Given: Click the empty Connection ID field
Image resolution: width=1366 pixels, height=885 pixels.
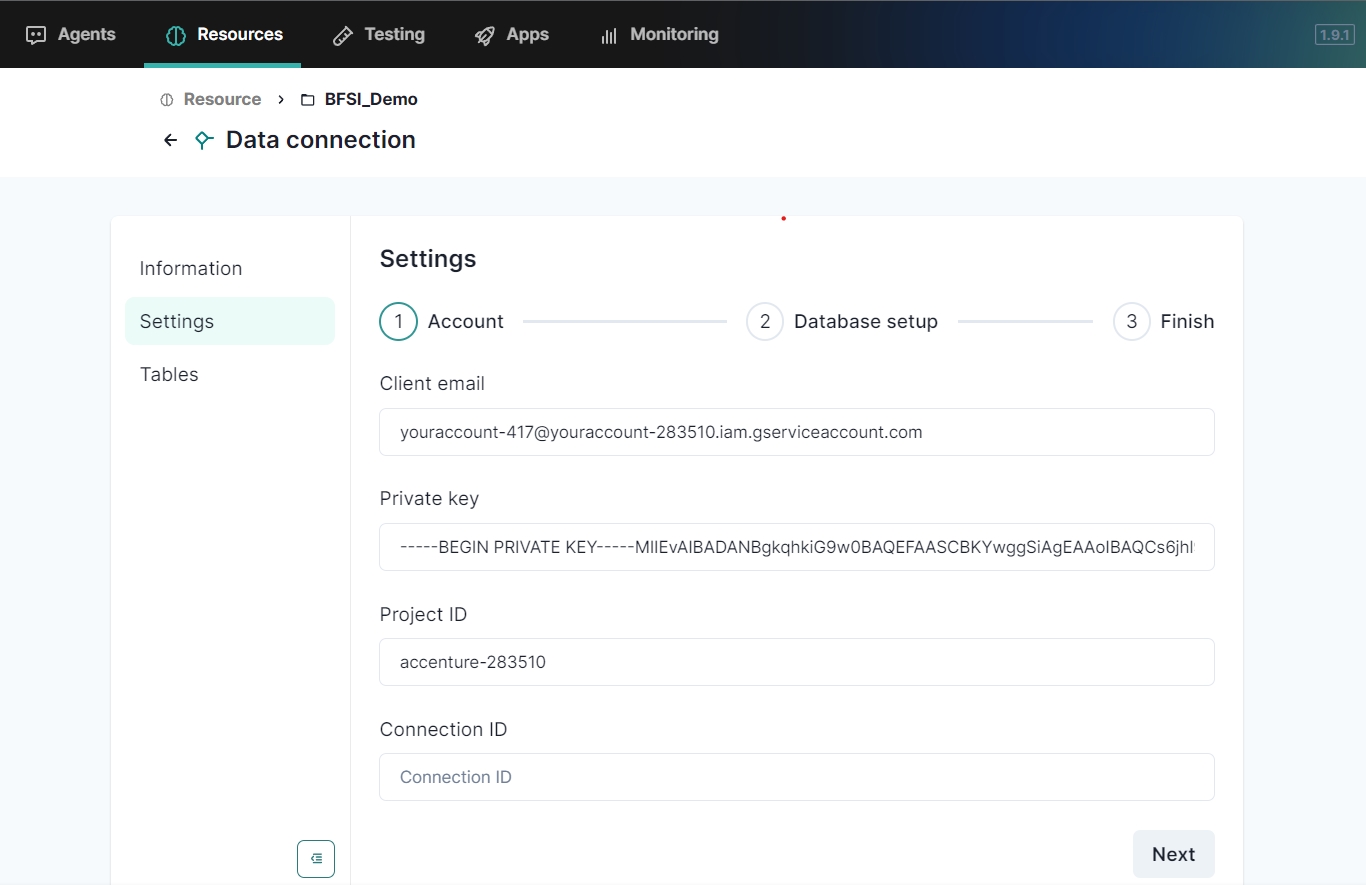Looking at the screenshot, I should click(796, 777).
